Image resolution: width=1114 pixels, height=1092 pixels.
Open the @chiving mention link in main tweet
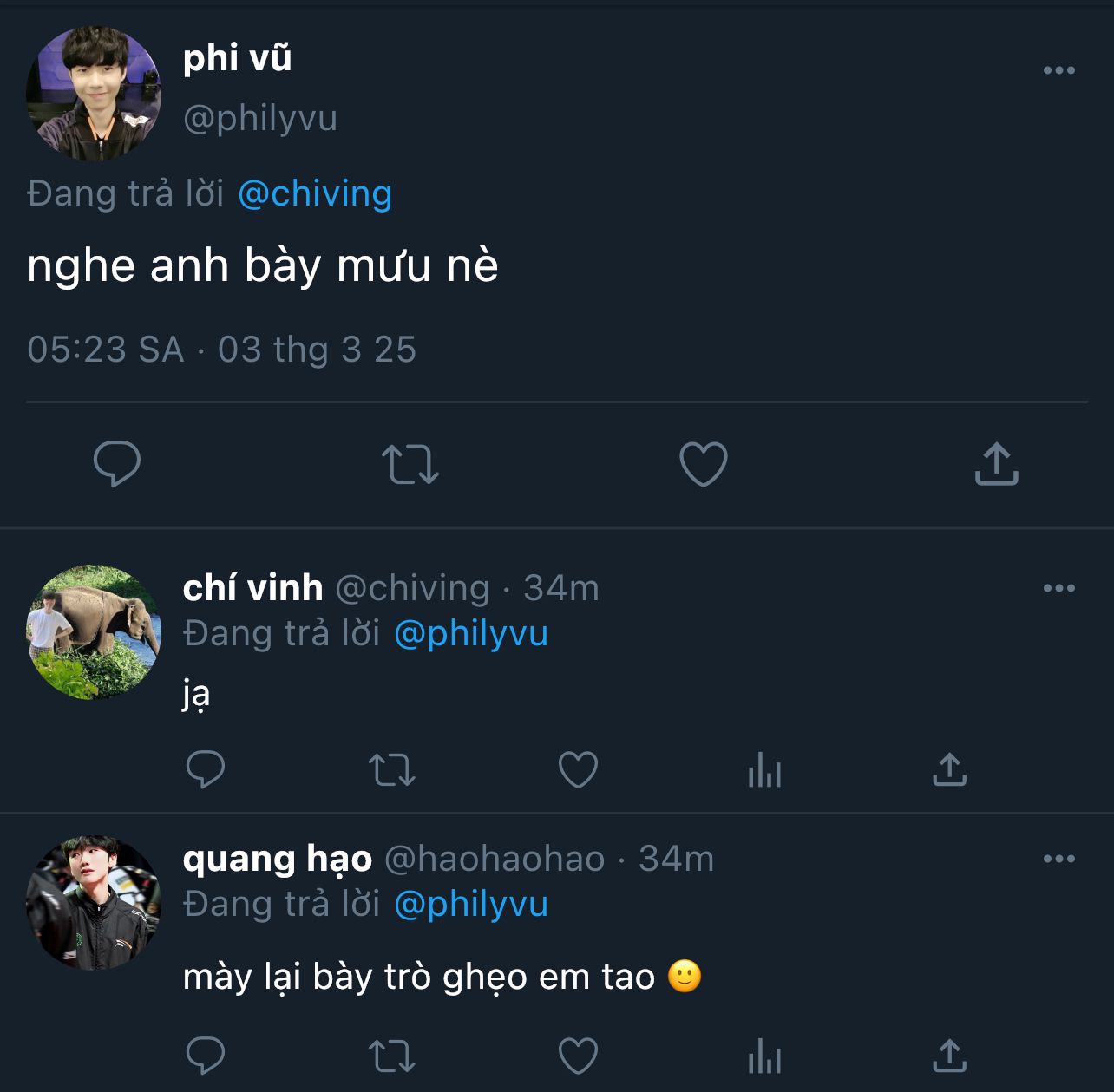point(315,193)
